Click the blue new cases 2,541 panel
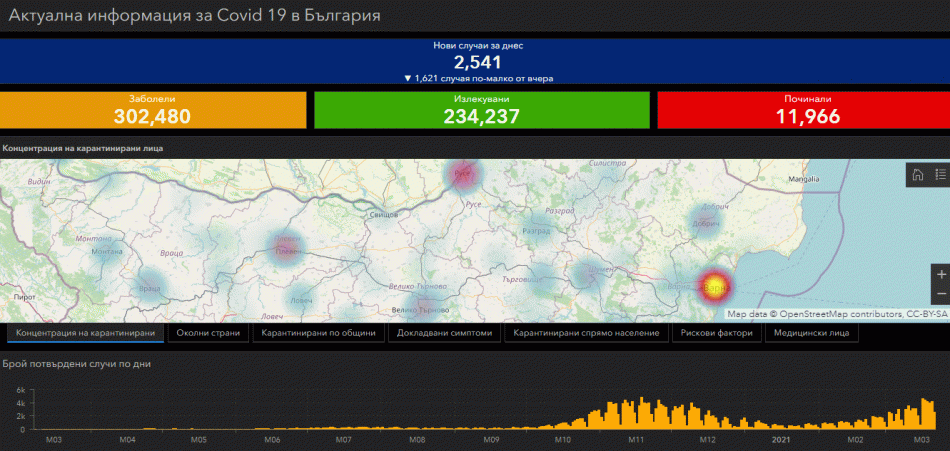This screenshot has width=950, height=451. [x=475, y=62]
